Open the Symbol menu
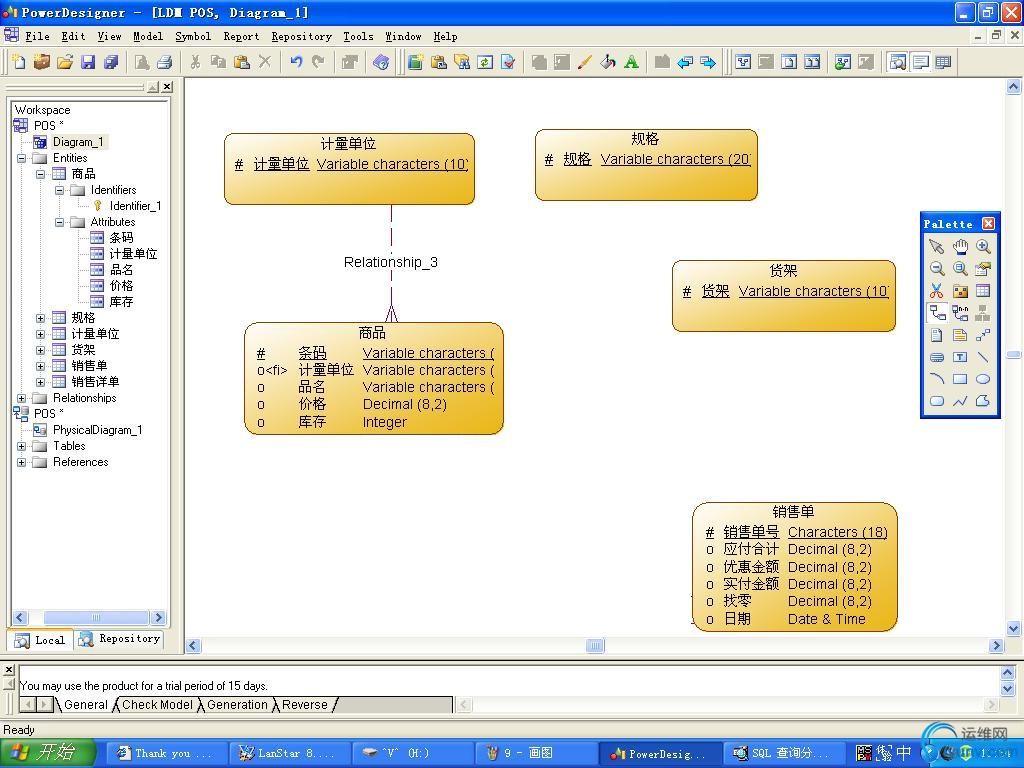The height and width of the screenshot is (768, 1024). (x=193, y=36)
